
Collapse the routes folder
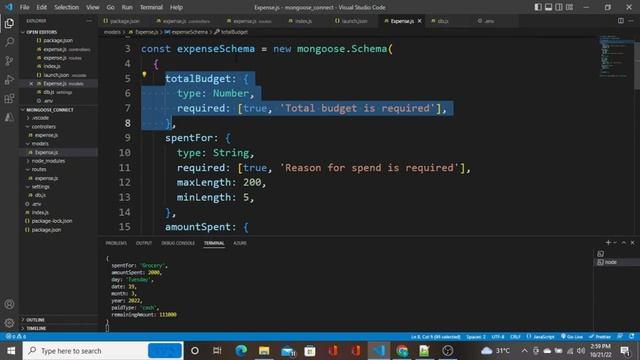click(x=39, y=169)
